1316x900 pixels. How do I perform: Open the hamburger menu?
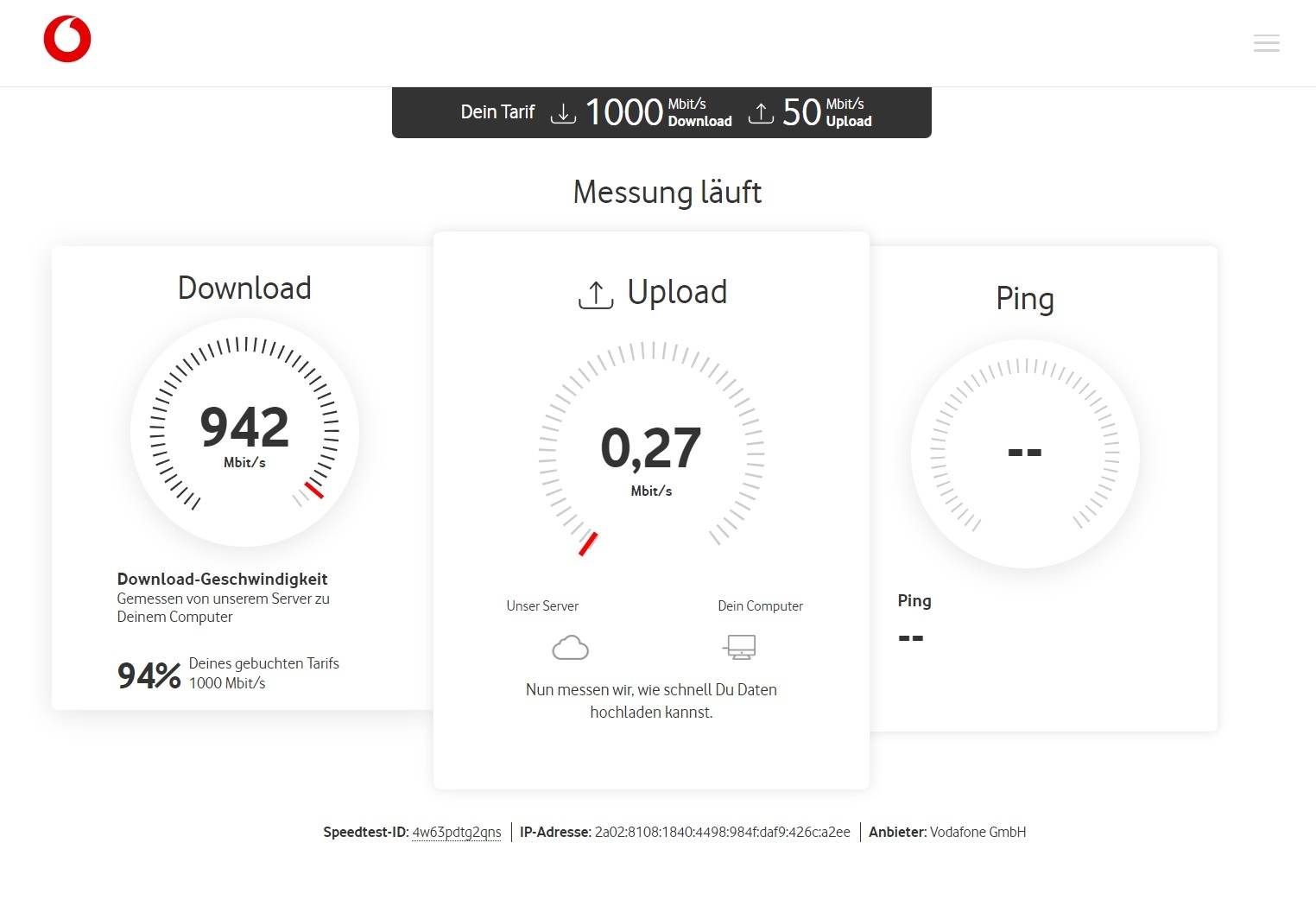pos(1266,43)
